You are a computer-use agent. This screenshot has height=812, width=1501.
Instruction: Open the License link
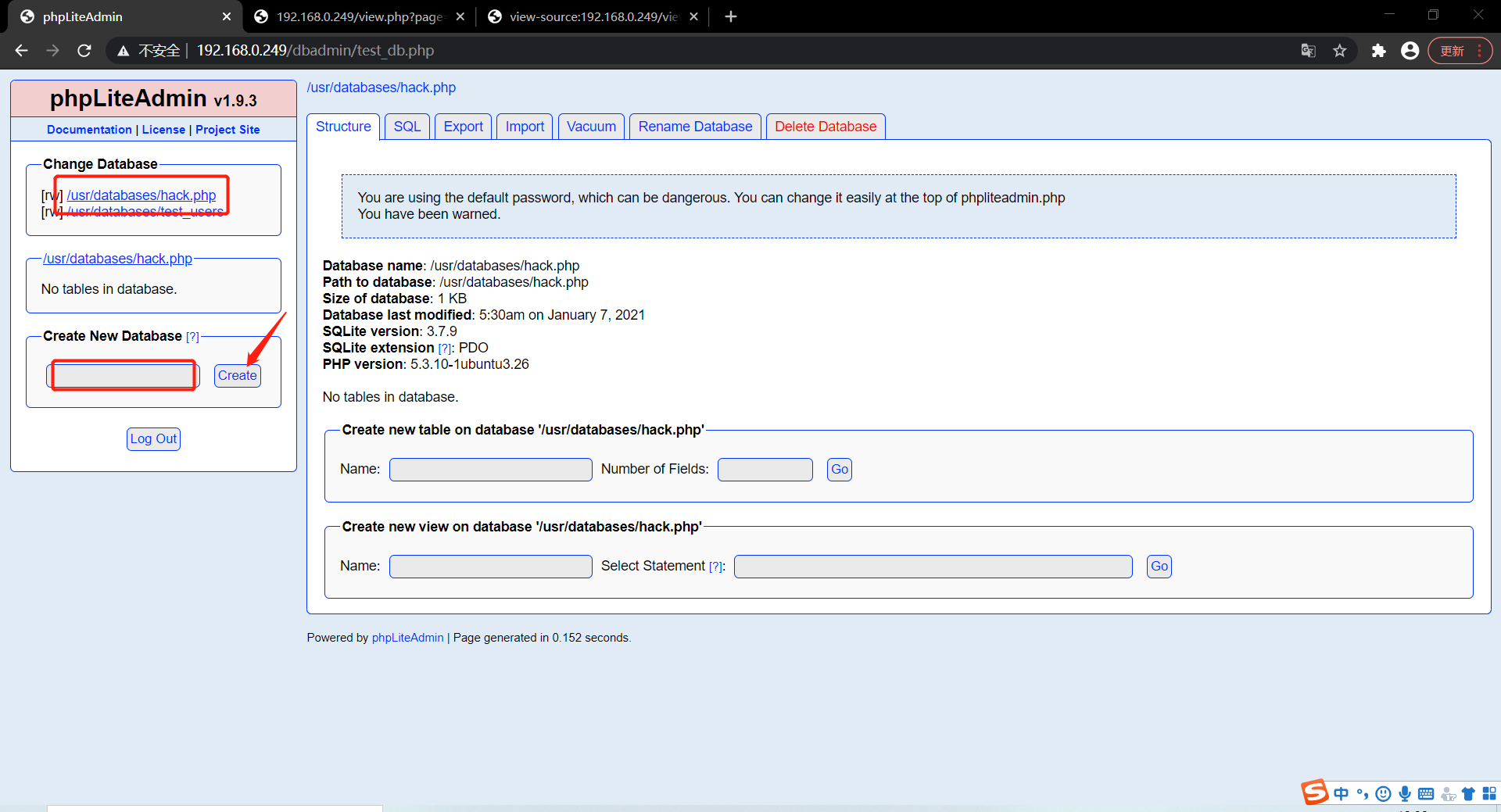[163, 130]
